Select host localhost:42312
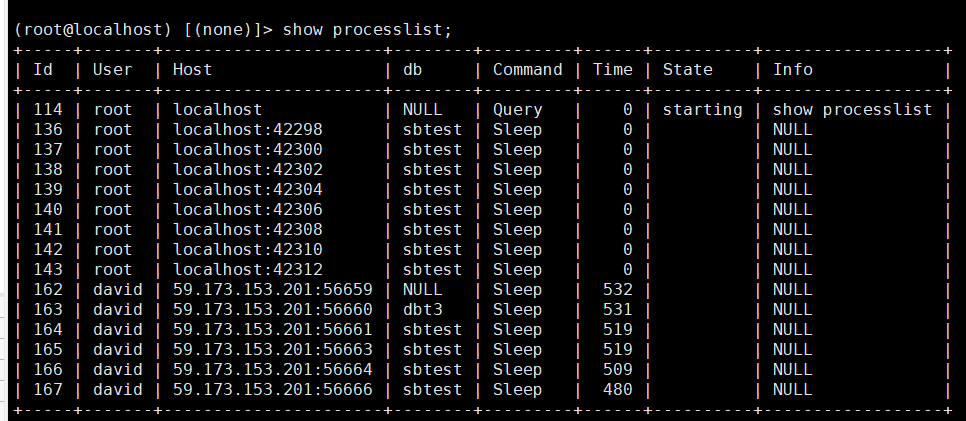 248,269
